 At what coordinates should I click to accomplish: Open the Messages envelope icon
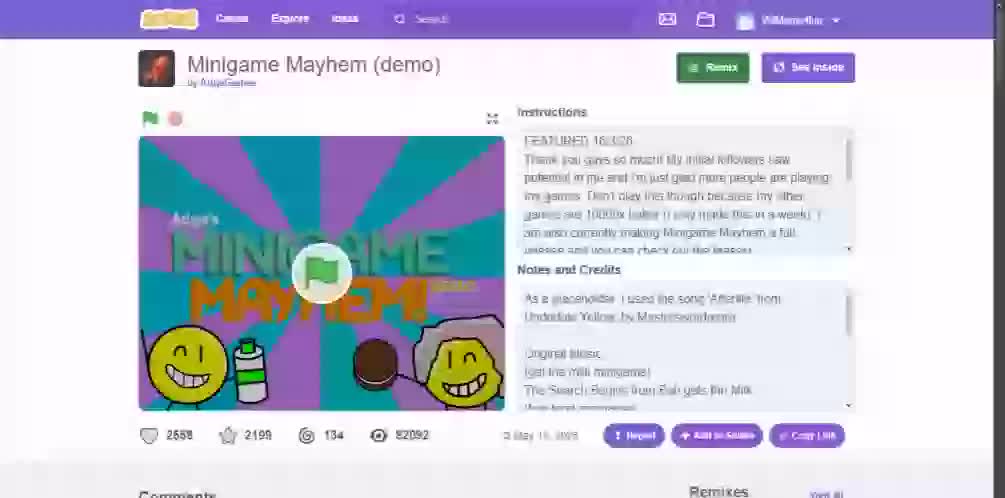pos(667,19)
